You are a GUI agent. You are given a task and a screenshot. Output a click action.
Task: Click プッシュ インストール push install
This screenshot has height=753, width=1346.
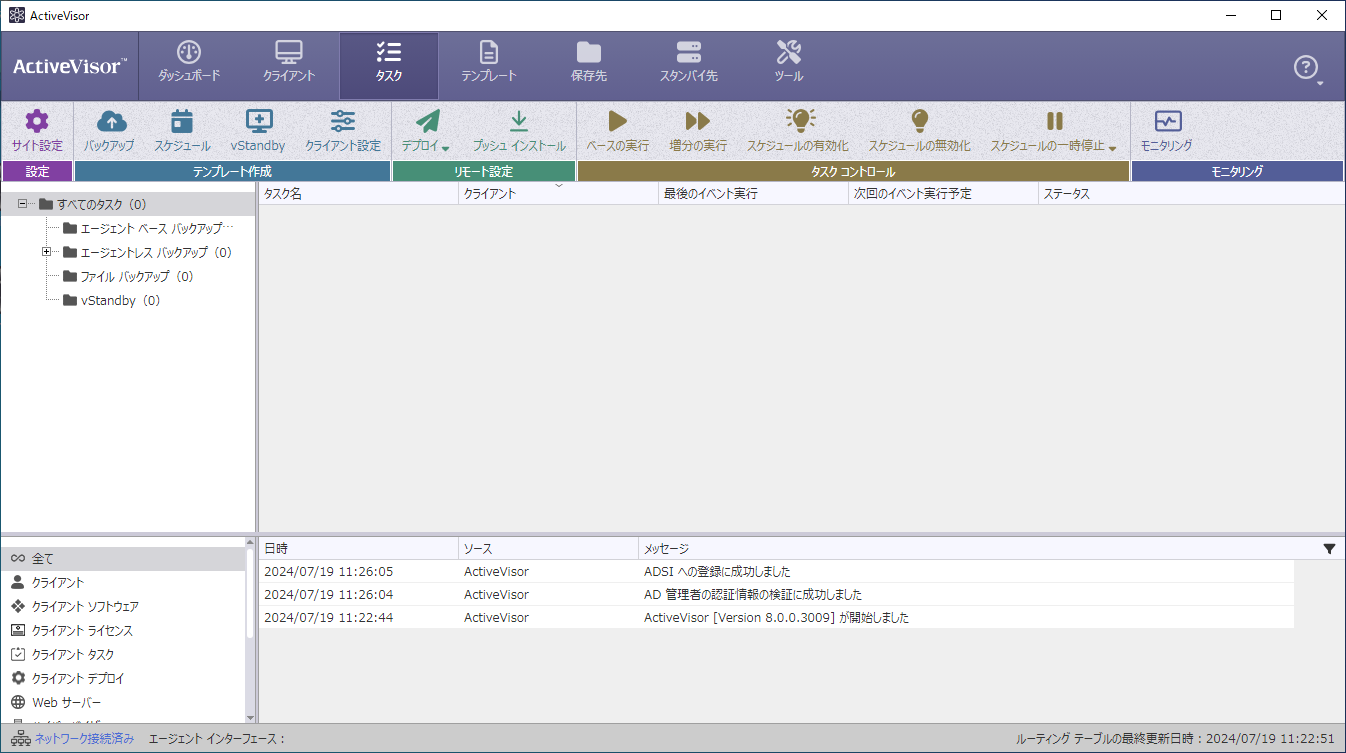519,131
